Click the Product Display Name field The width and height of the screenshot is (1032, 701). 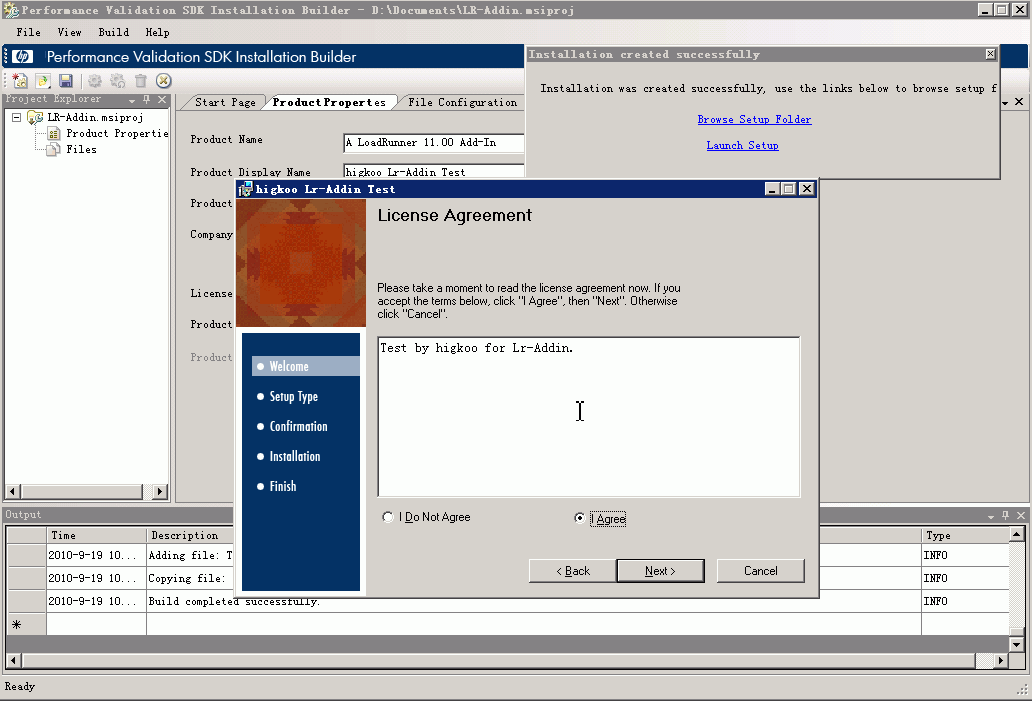[x=434, y=172]
